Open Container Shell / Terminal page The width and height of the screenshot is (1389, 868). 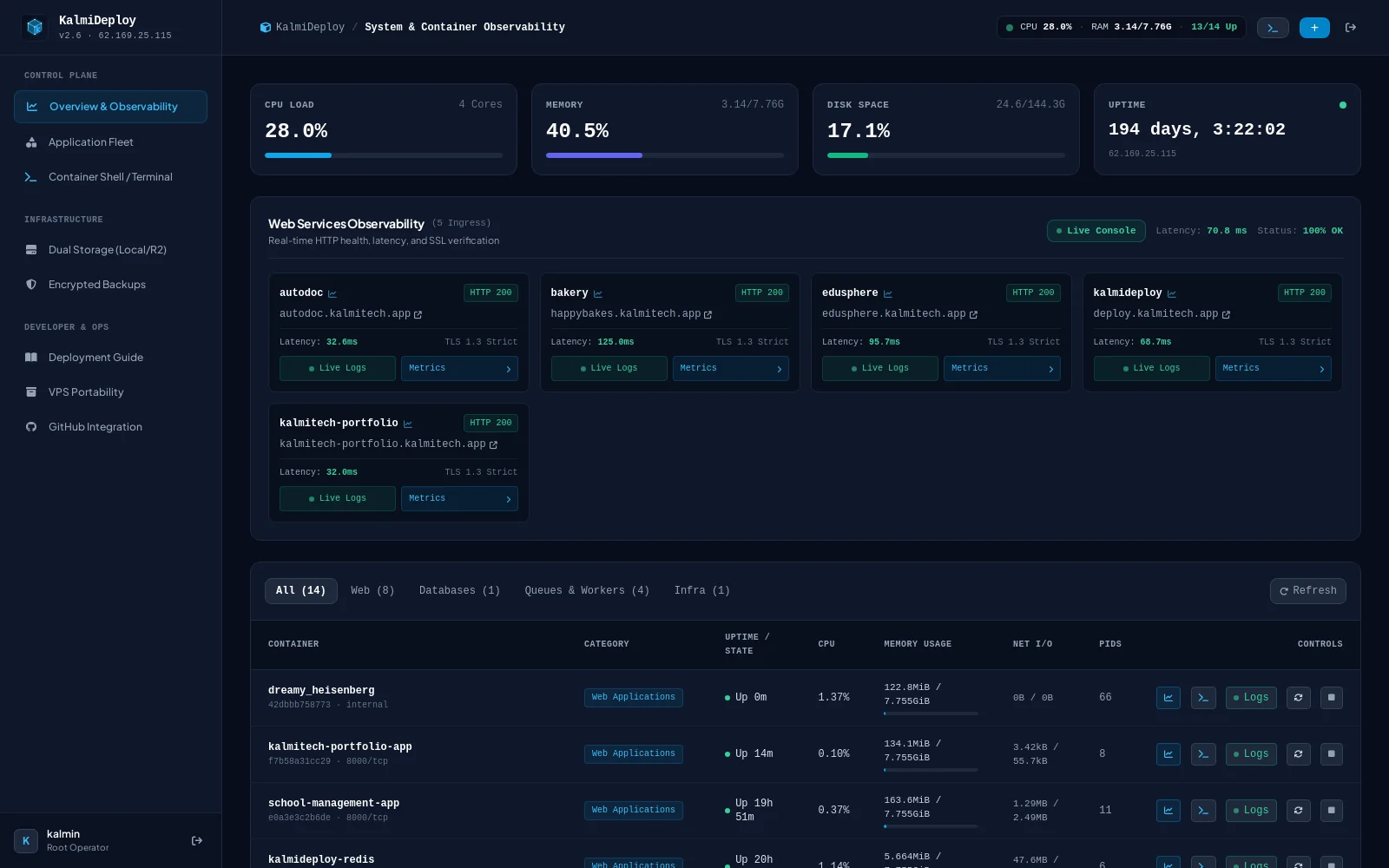click(x=110, y=177)
